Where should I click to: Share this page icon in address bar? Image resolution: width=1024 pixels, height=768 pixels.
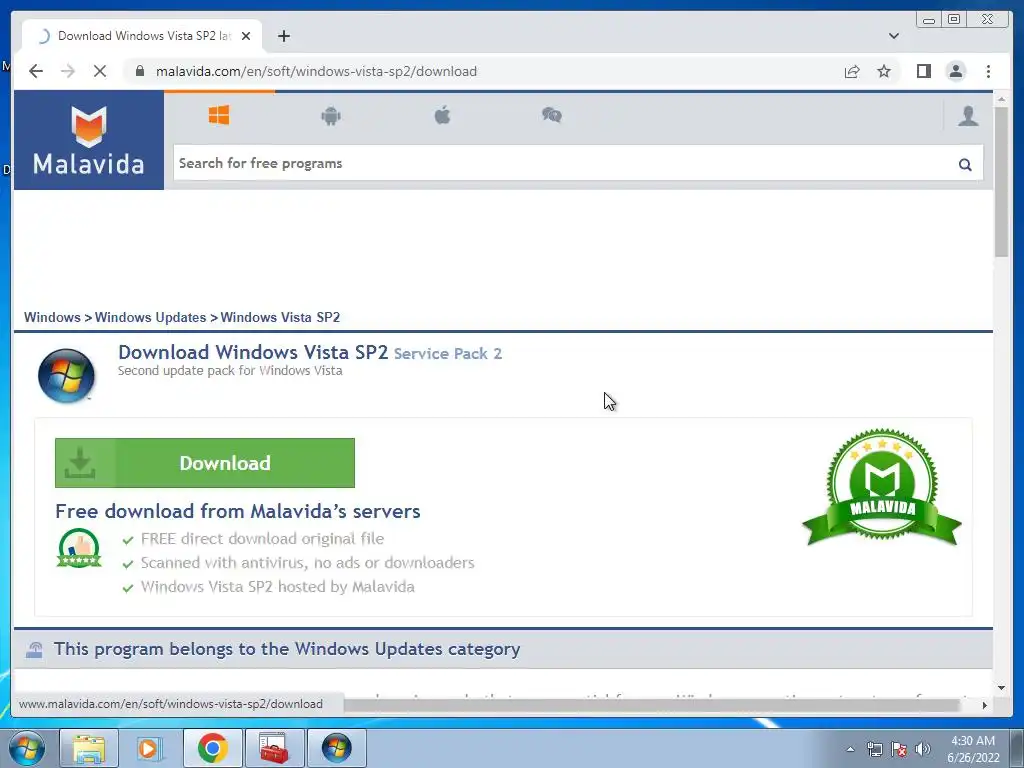[x=852, y=71]
